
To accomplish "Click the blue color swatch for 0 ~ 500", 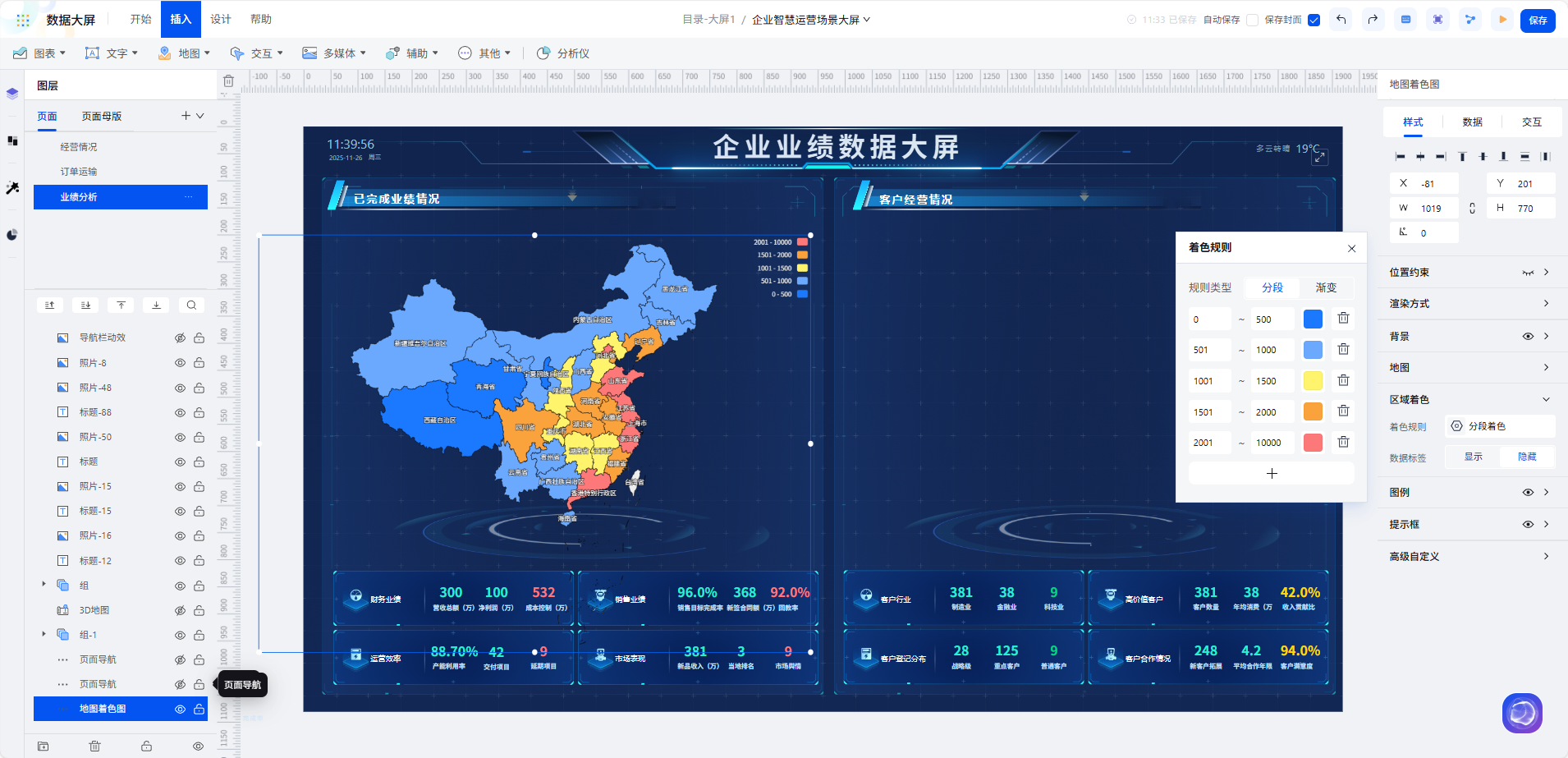I will point(1313,319).
